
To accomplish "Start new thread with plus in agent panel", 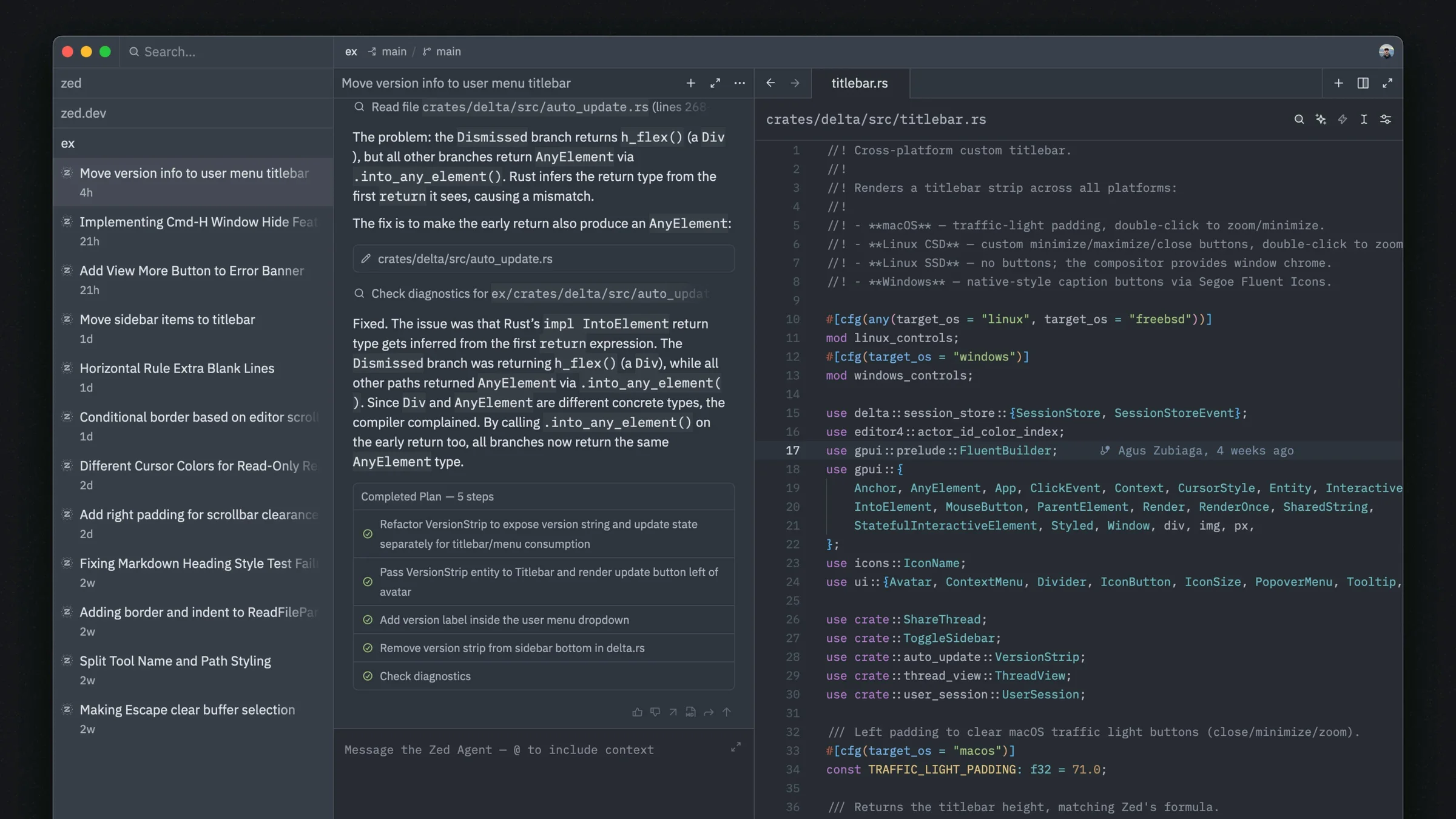I will click(690, 83).
